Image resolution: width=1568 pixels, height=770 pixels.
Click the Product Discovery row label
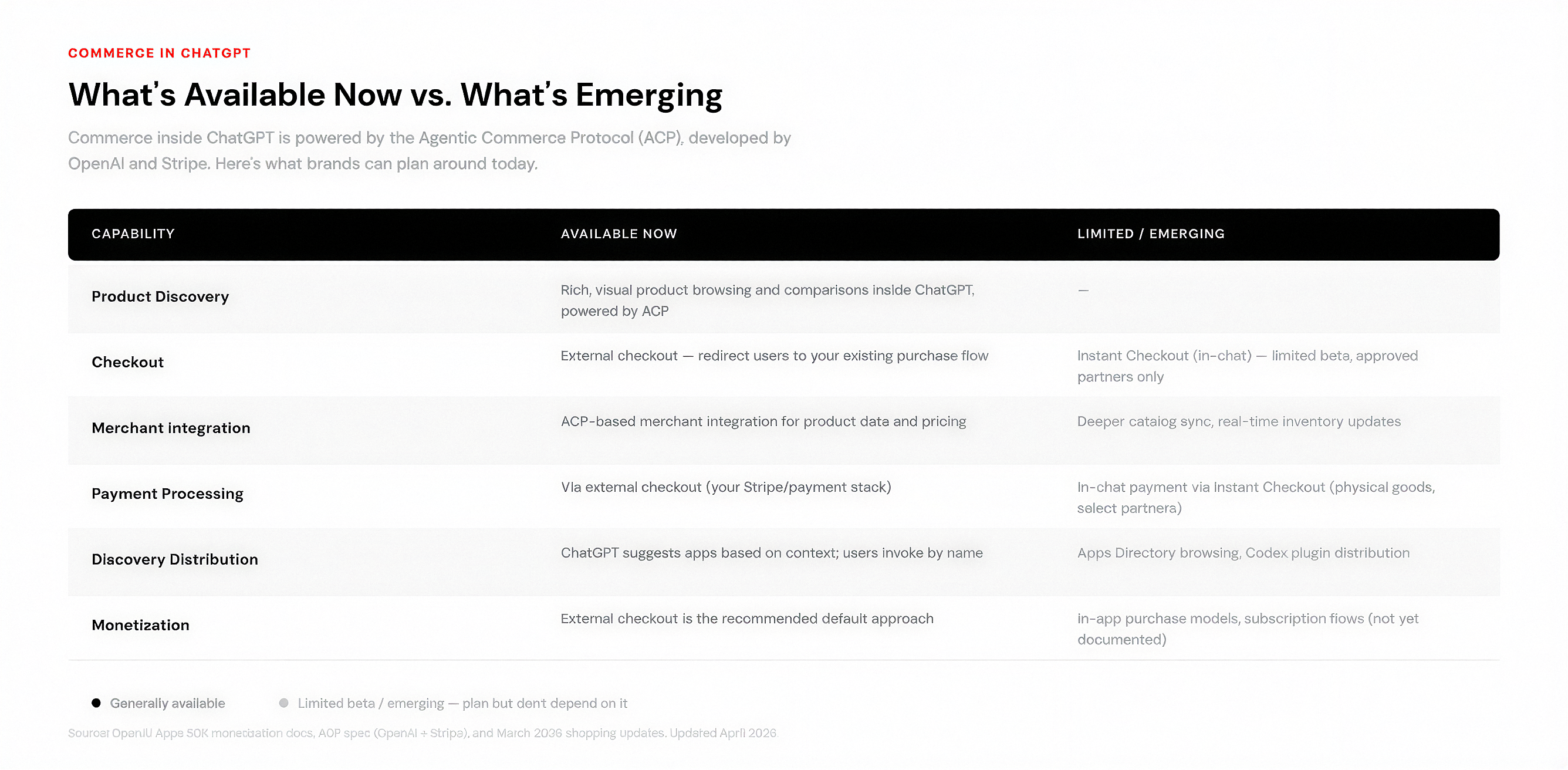coord(160,296)
